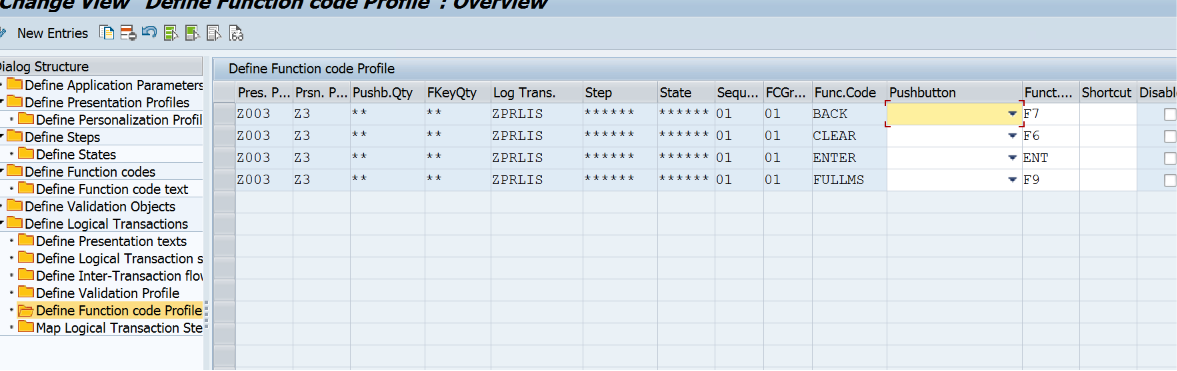Click folder icon of Define Presentation texts
The height and width of the screenshot is (371, 1177).
[x=26, y=241]
